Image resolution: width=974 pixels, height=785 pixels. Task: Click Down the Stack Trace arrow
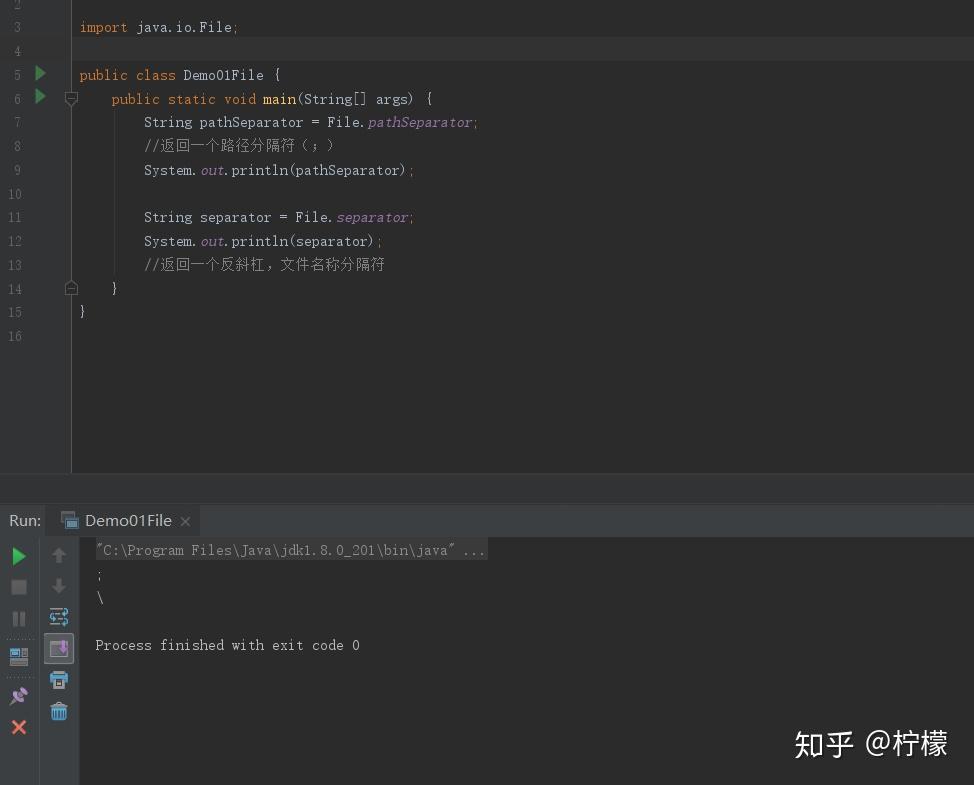[59, 587]
